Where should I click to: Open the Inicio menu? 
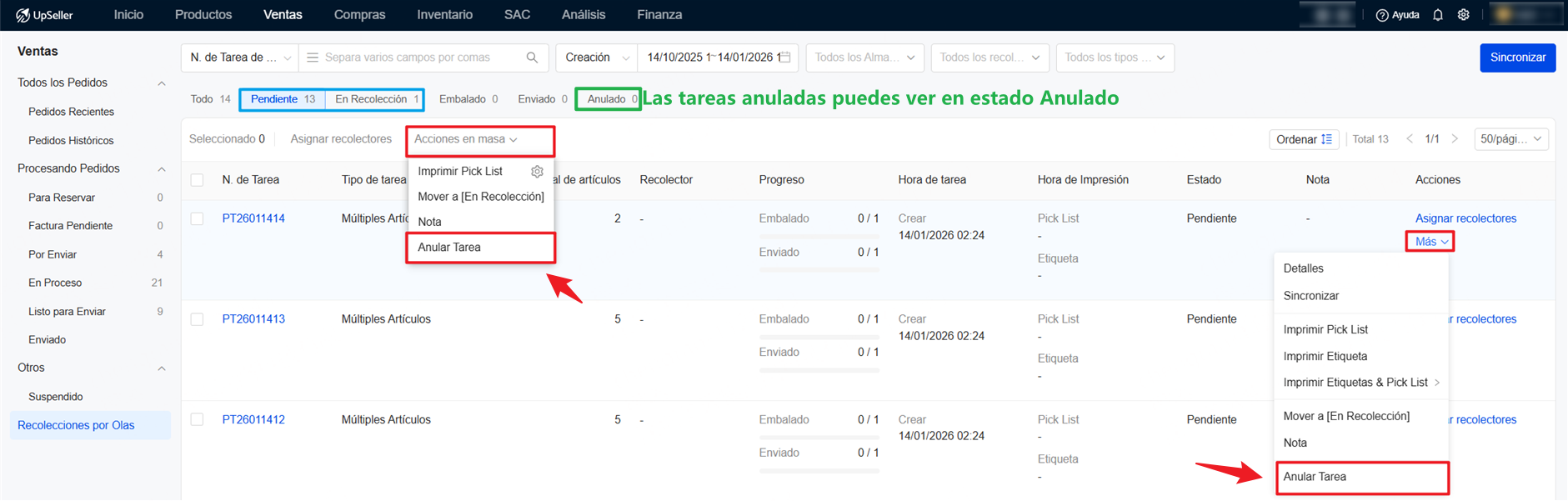128,15
